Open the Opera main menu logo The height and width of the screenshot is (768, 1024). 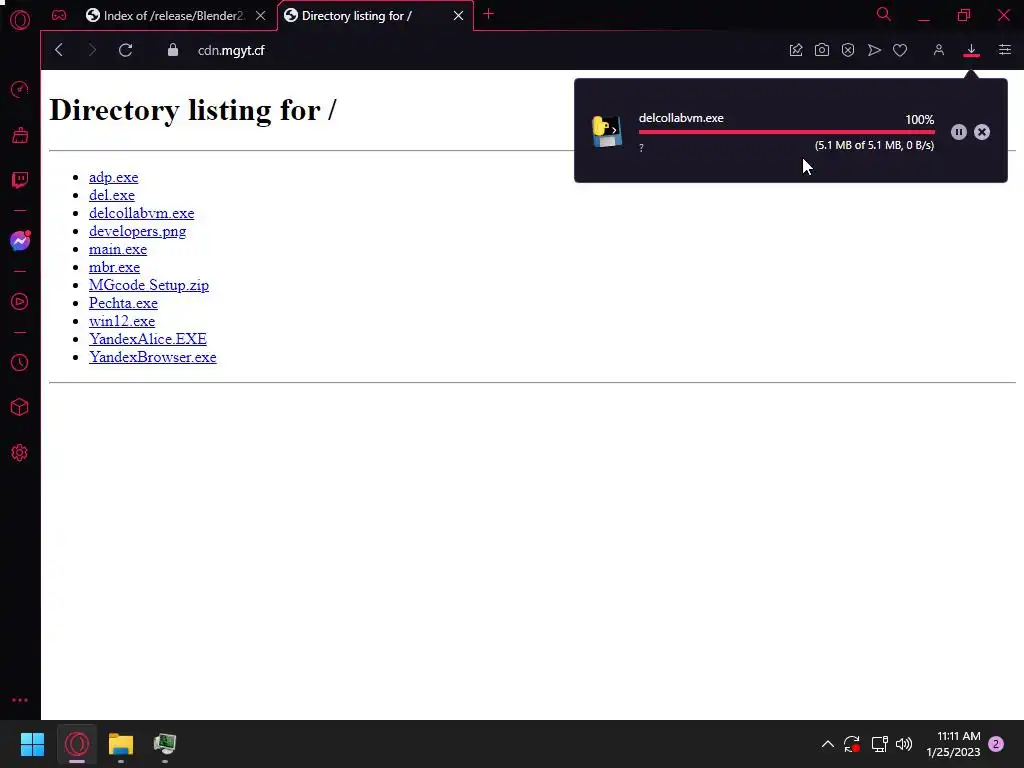(x=20, y=20)
